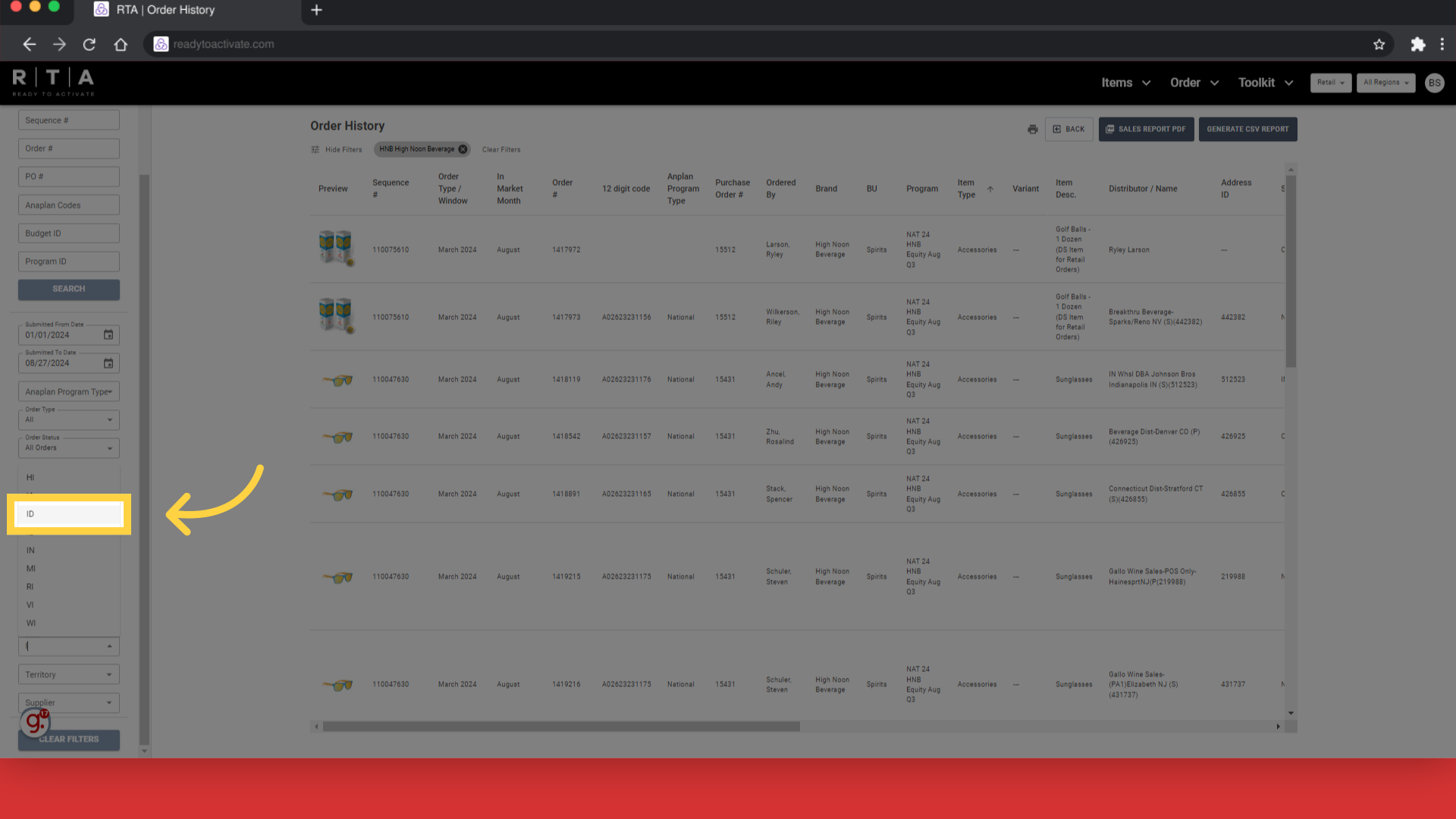Open browser extensions puzzle icon
This screenshot has width=1456, height=819.
[1417, 44]
